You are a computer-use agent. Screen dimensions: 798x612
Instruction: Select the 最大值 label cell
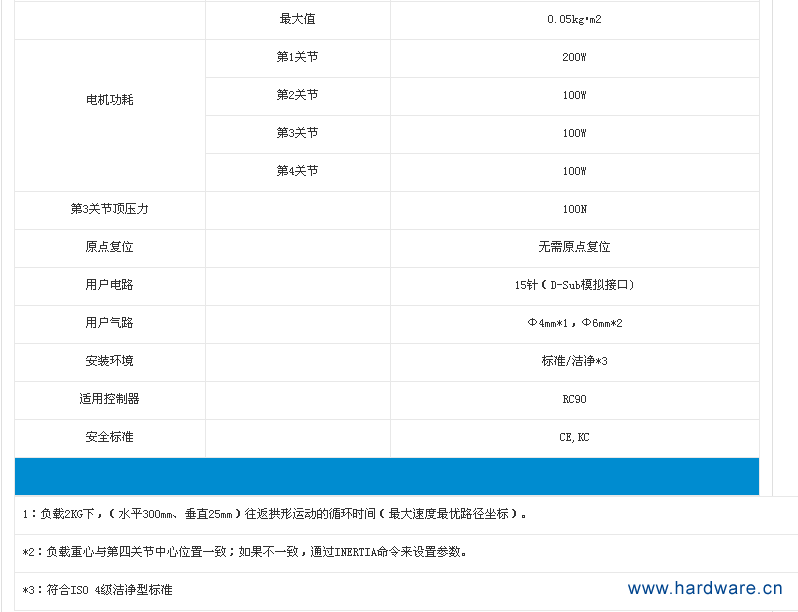pyautogui.click(x=297, y=20)
